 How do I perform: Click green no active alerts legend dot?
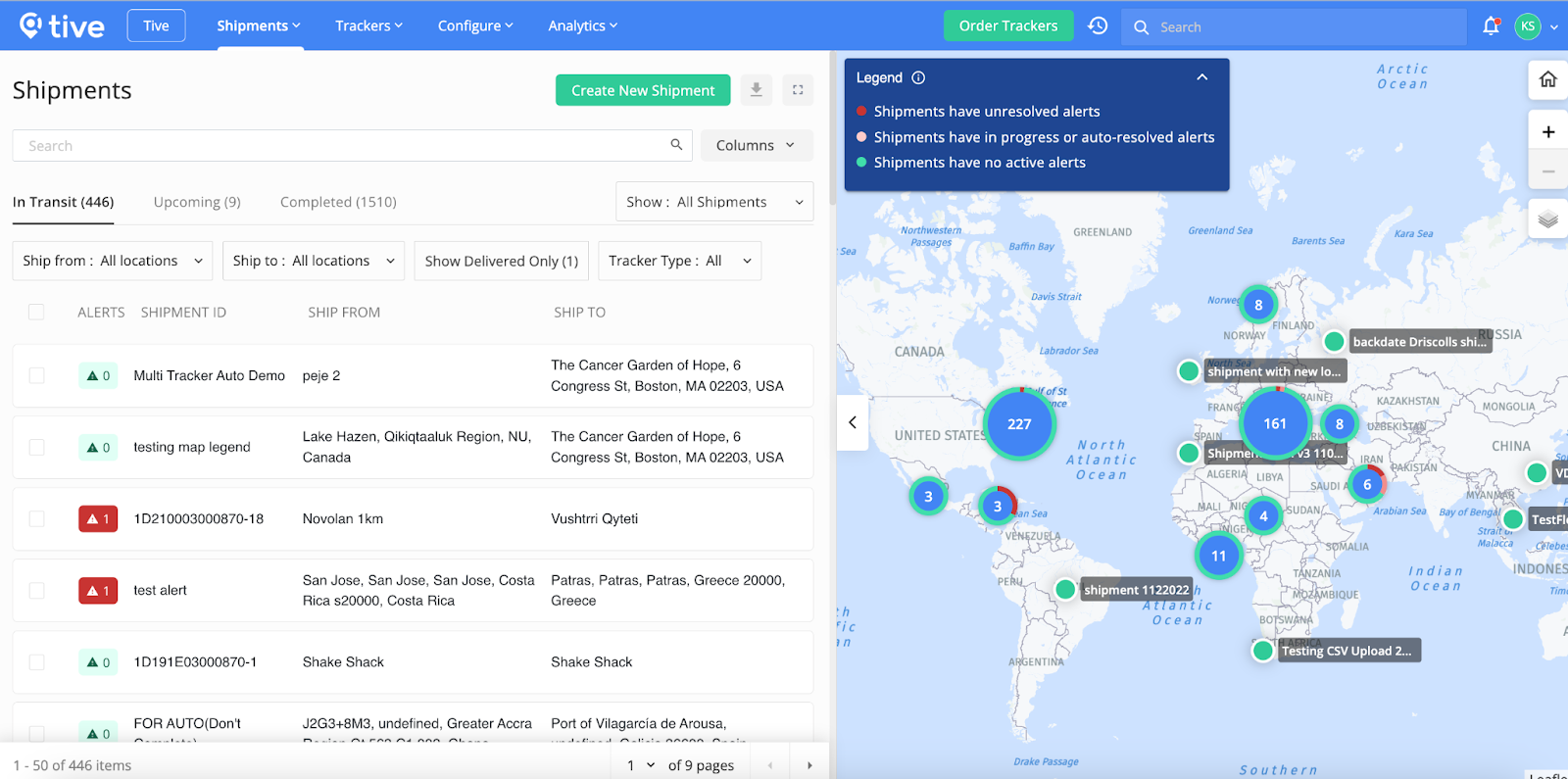[x=861, y=163]
